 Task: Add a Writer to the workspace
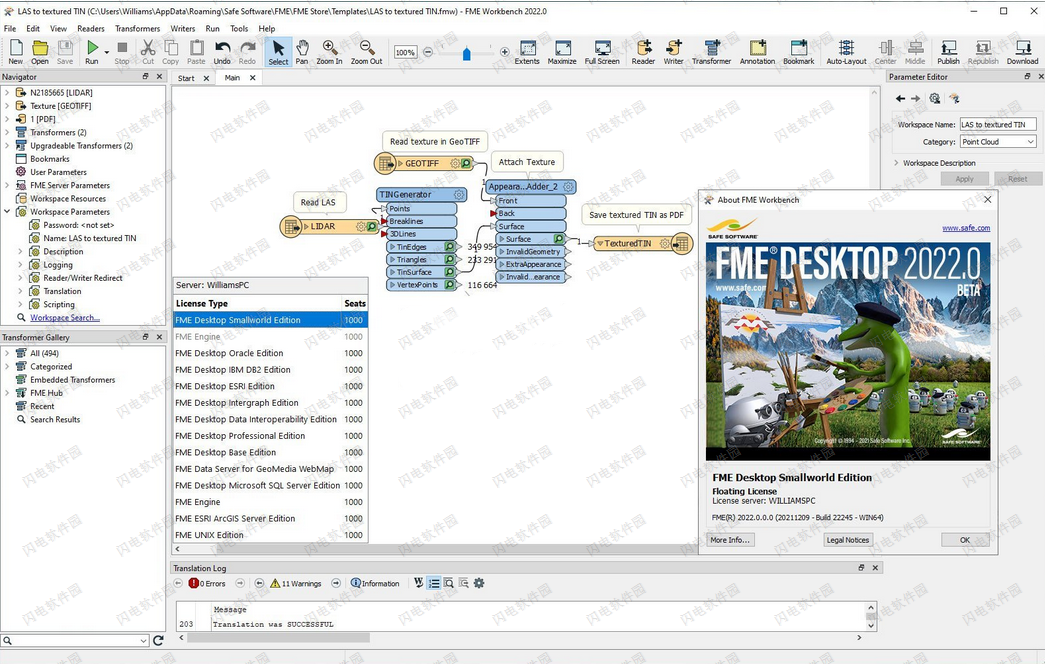point(674,52)
